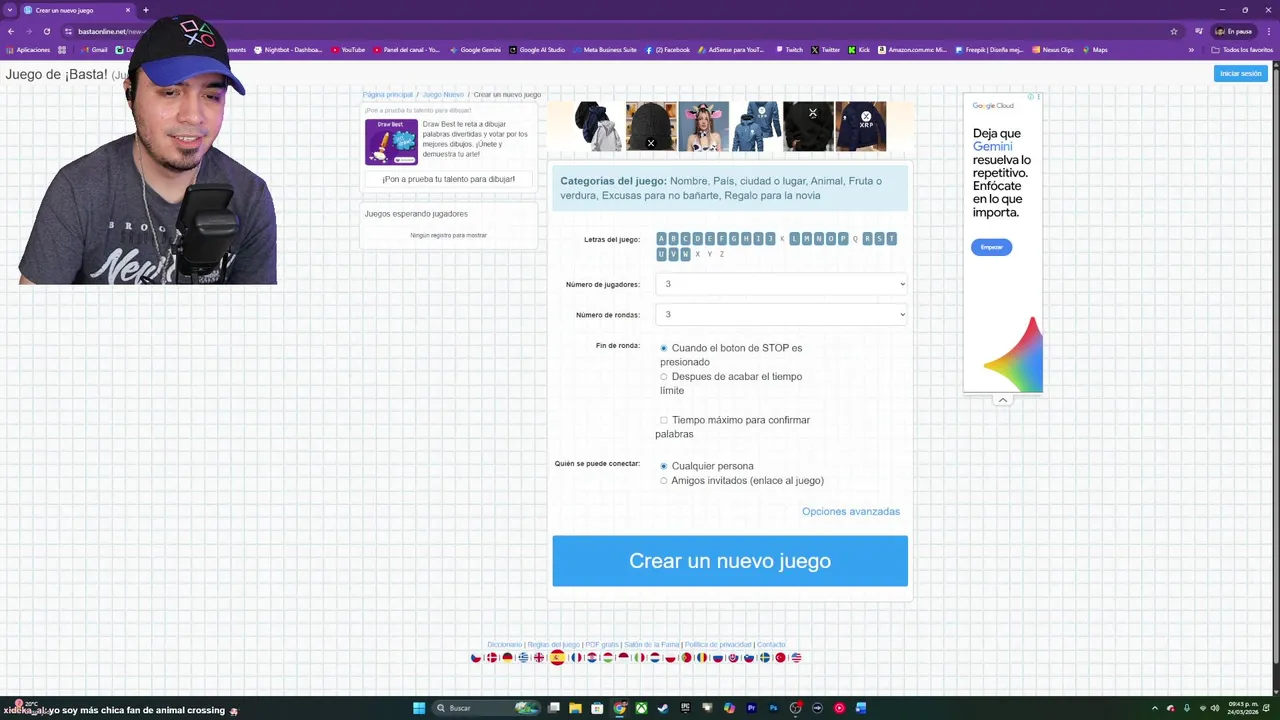This screenshot has width=1280, height=720.
Task: Select the Czech flag language icon
Action: pyautogui.click(x=476, y=658)
